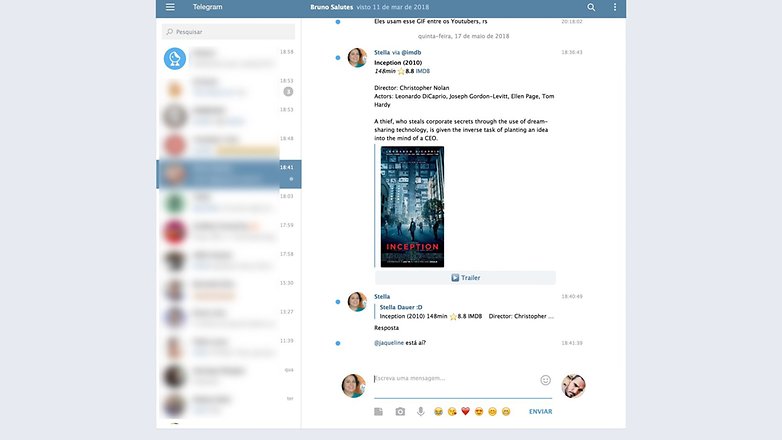782x440 pixels.
Task: Open the IMDB rating link
Action: click(x=422, y=71)
